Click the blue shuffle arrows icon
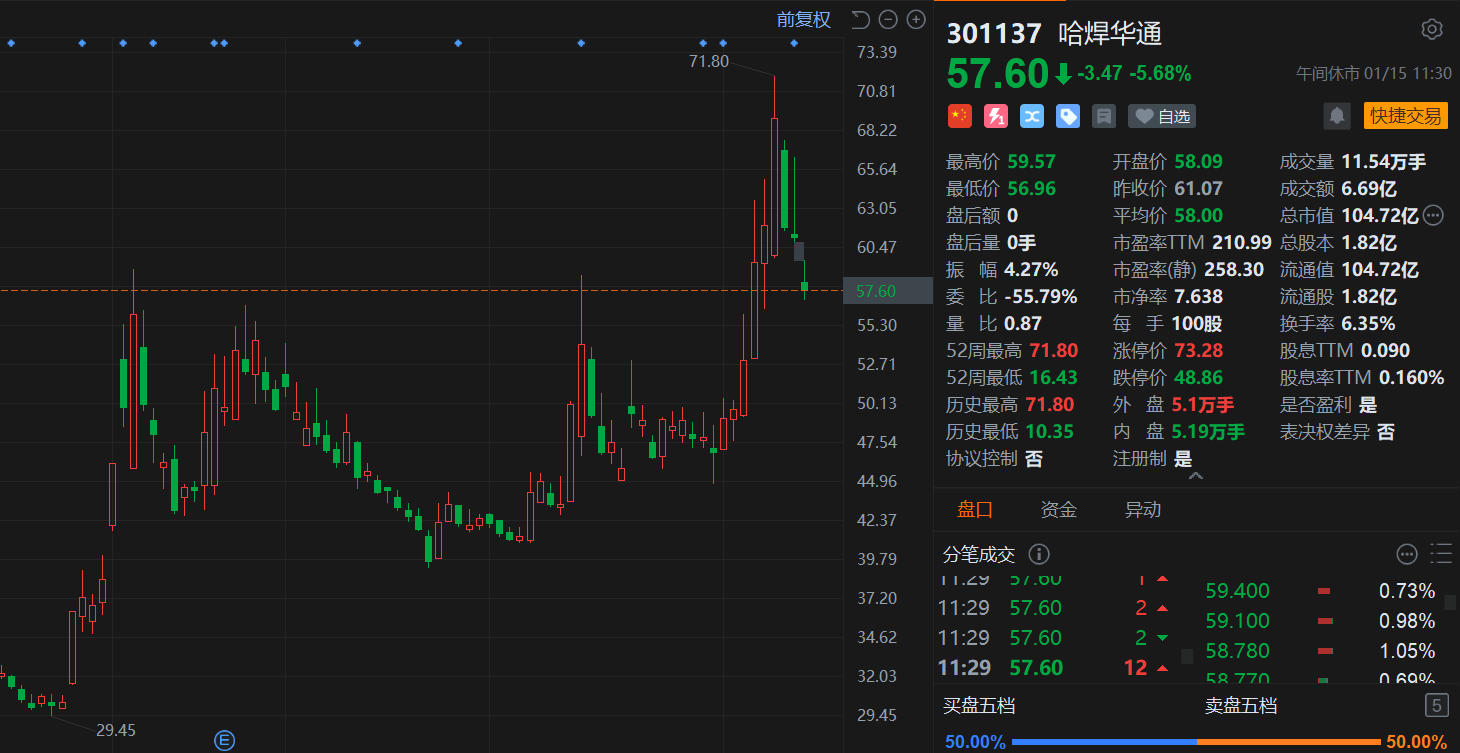1460x753 pixels. 1032,116
